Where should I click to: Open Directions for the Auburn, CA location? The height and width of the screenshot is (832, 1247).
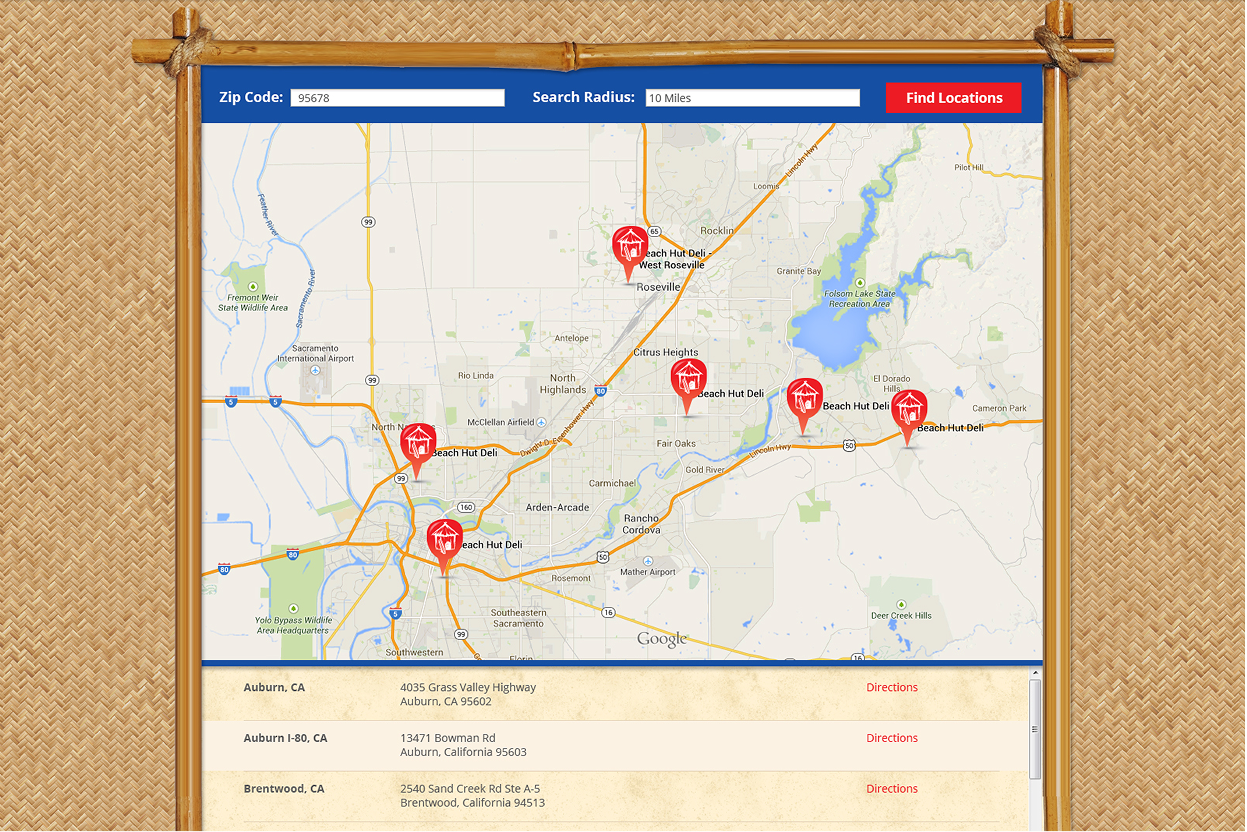click(x=891, y=688)
